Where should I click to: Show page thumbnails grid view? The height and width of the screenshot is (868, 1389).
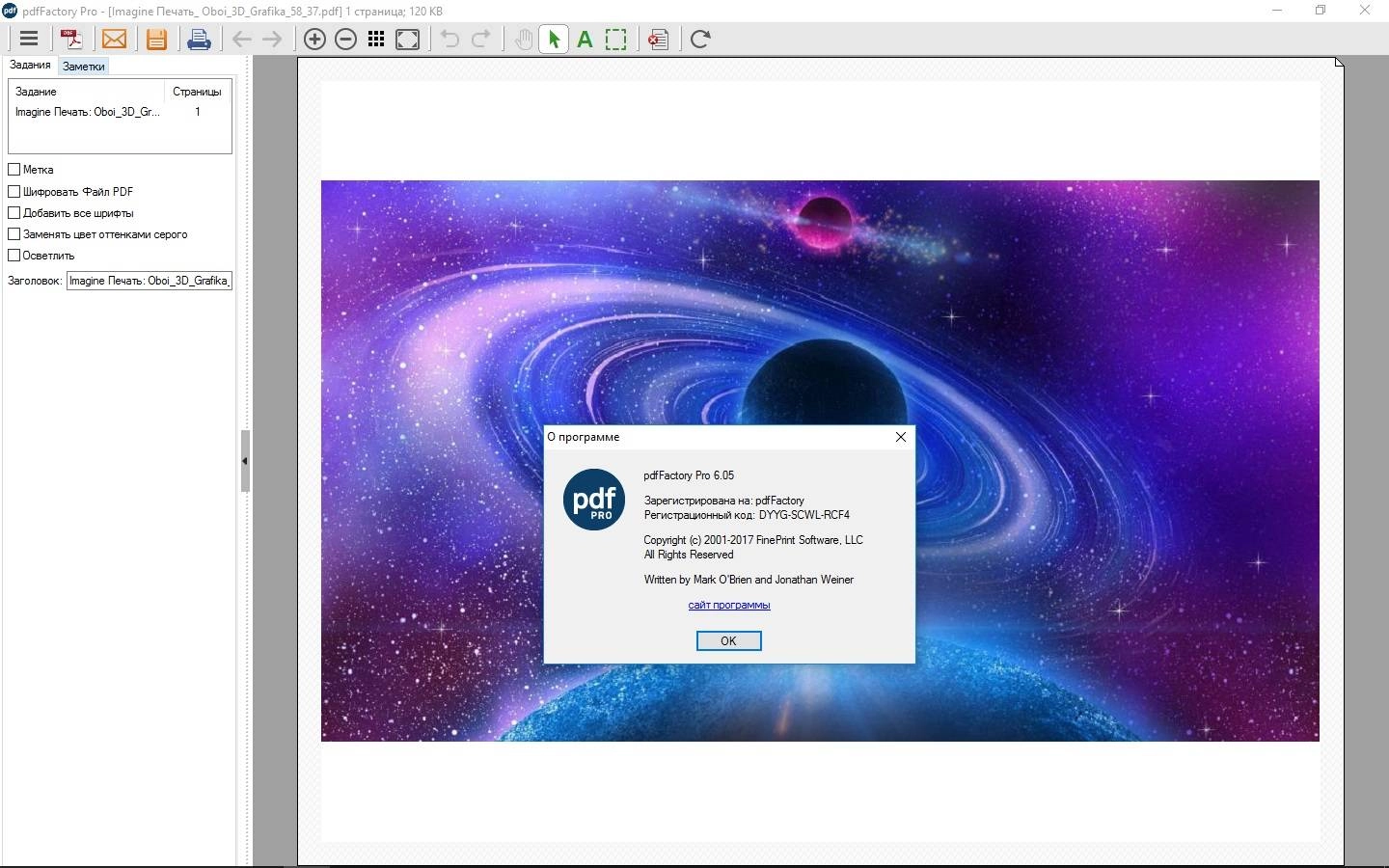click(376, 39)
